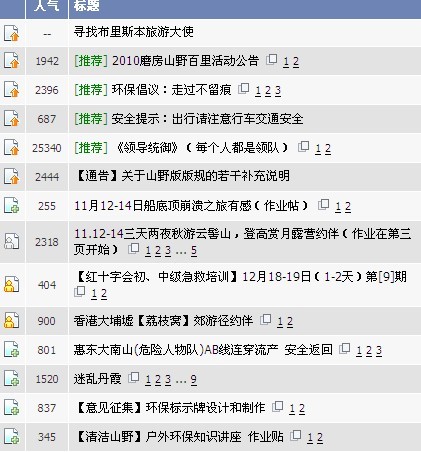
Task: Open thread 迷乱丹霞
Action: point(97,379)
